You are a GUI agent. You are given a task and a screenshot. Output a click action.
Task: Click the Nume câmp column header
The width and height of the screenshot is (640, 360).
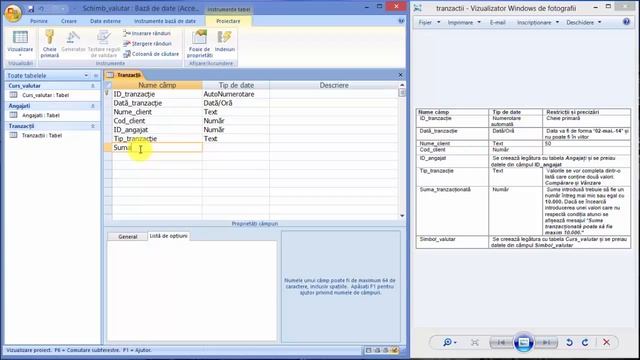[x=157, y=85]
